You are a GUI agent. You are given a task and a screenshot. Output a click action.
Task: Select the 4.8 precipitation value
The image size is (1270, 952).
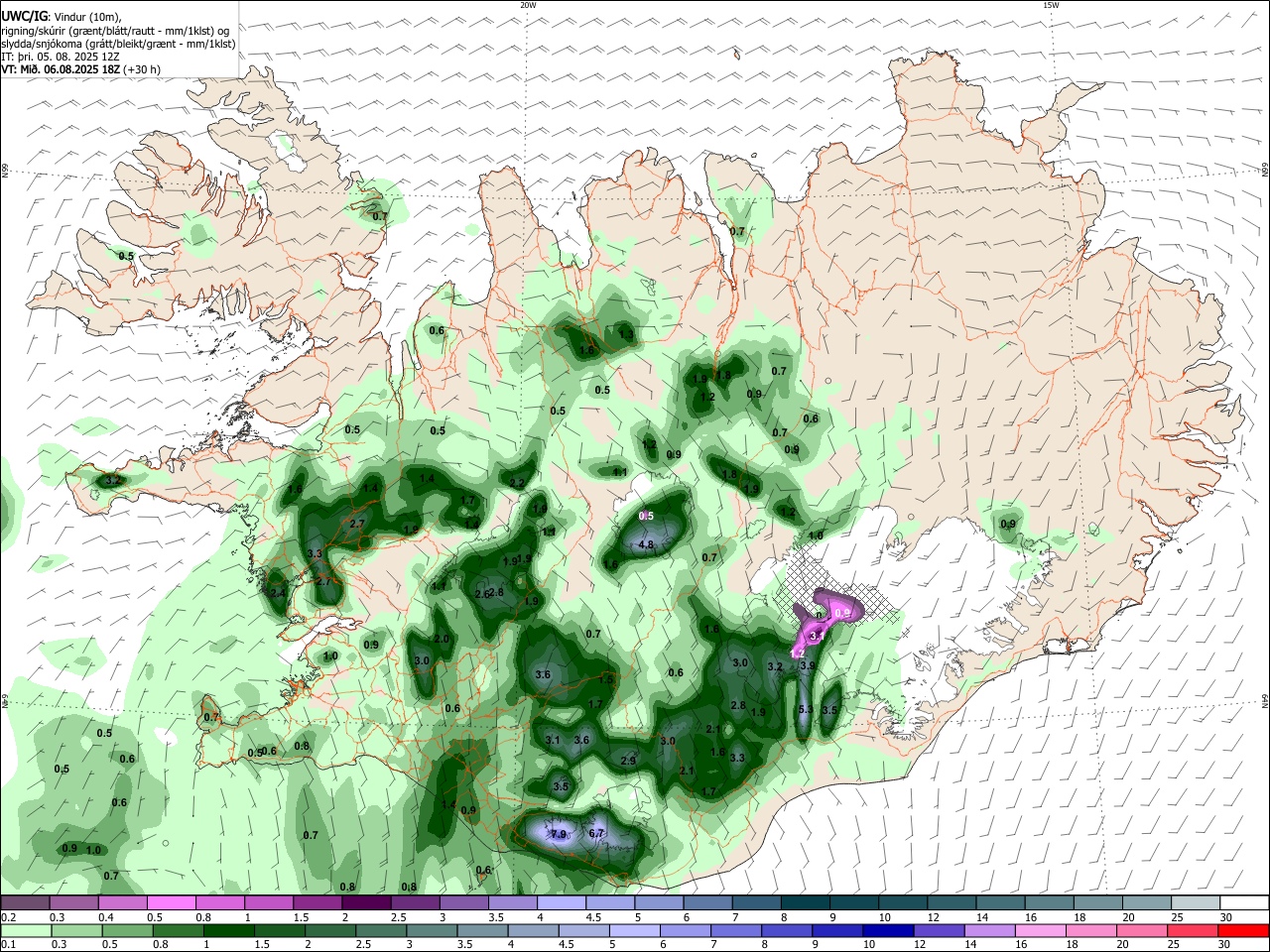[646, 544]
